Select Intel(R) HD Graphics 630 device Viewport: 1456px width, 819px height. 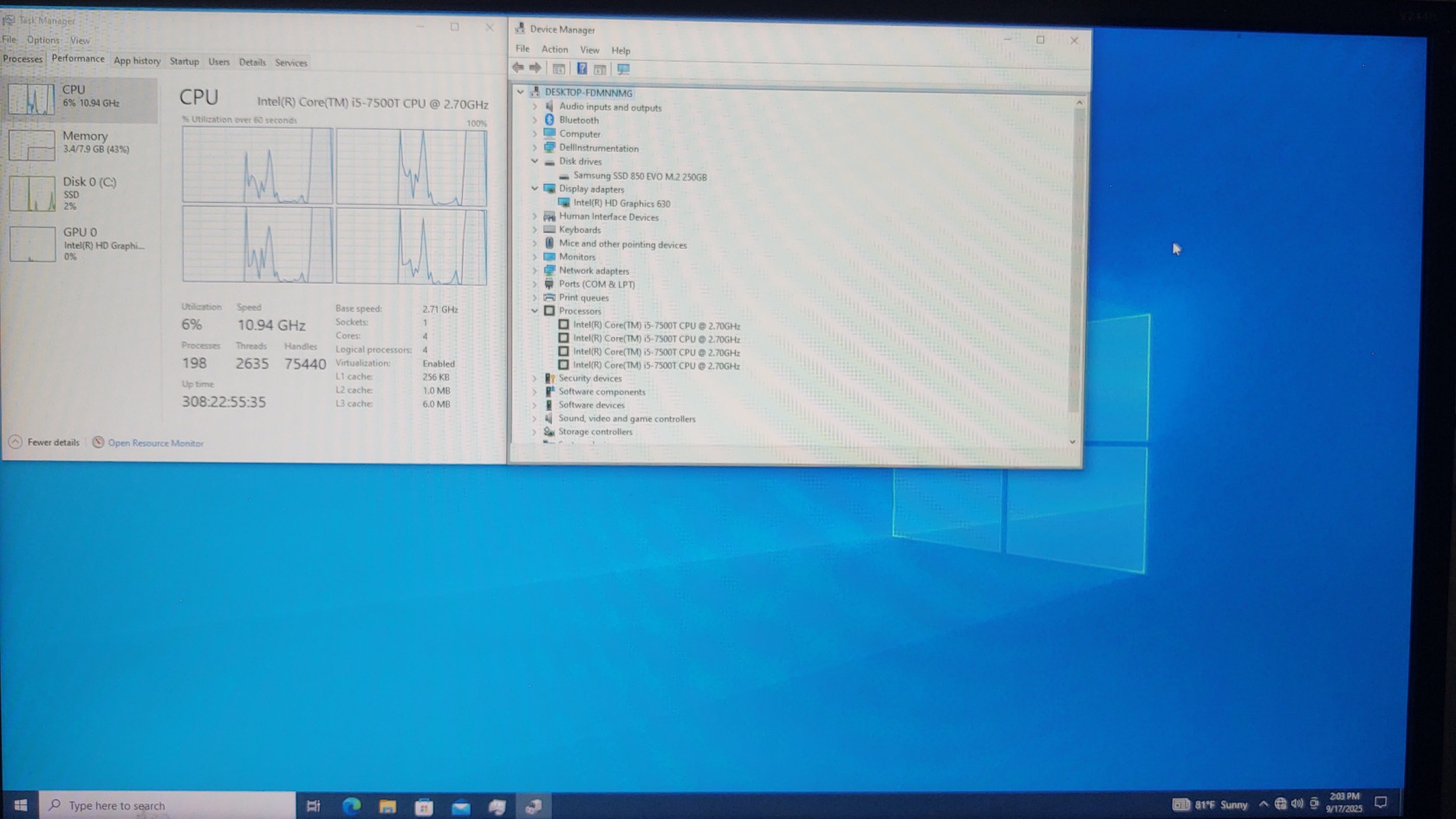click(621, 204)
